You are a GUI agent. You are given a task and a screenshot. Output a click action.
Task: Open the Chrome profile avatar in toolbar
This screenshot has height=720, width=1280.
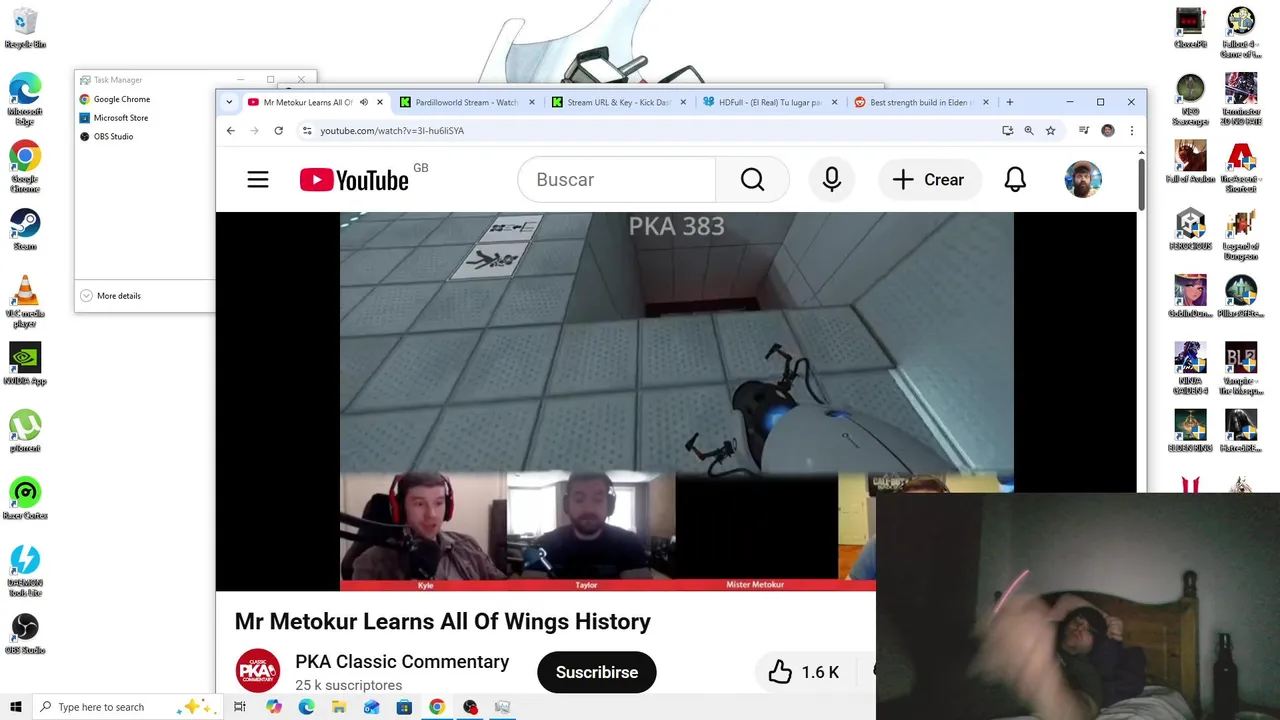click(x=1108, y=131)
